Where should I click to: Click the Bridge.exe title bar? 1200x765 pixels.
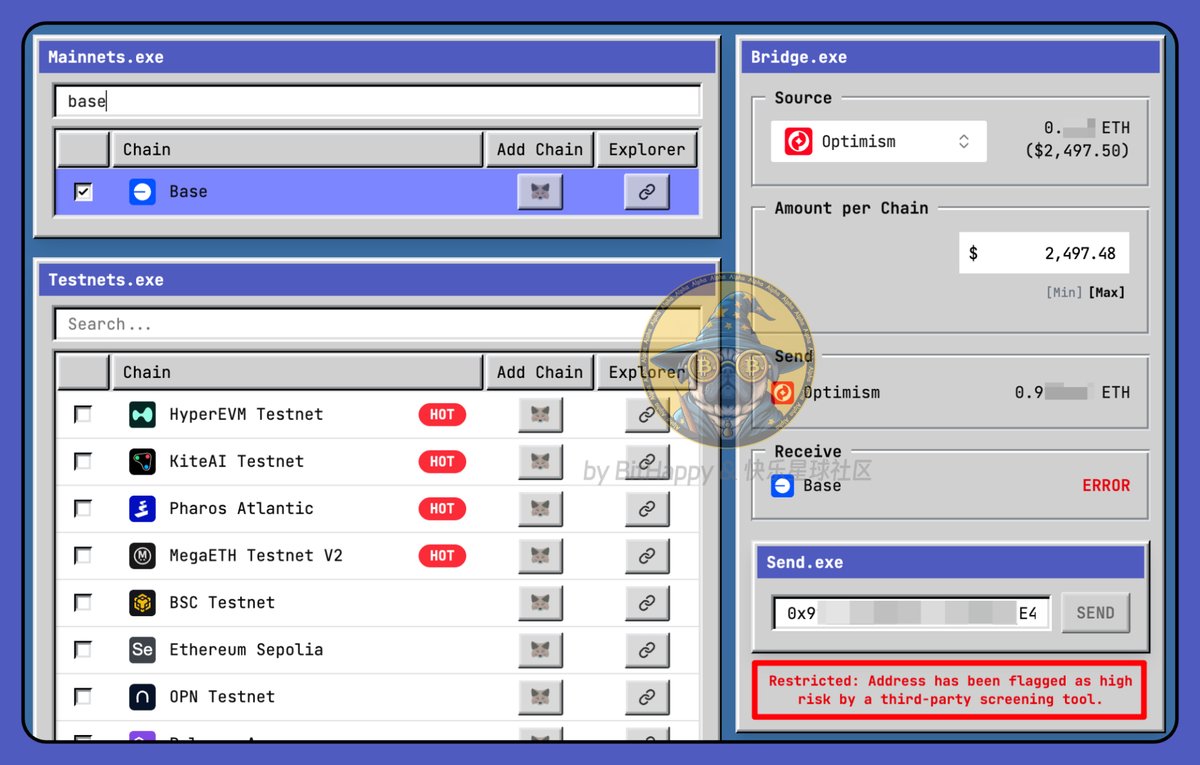point(951,57)
